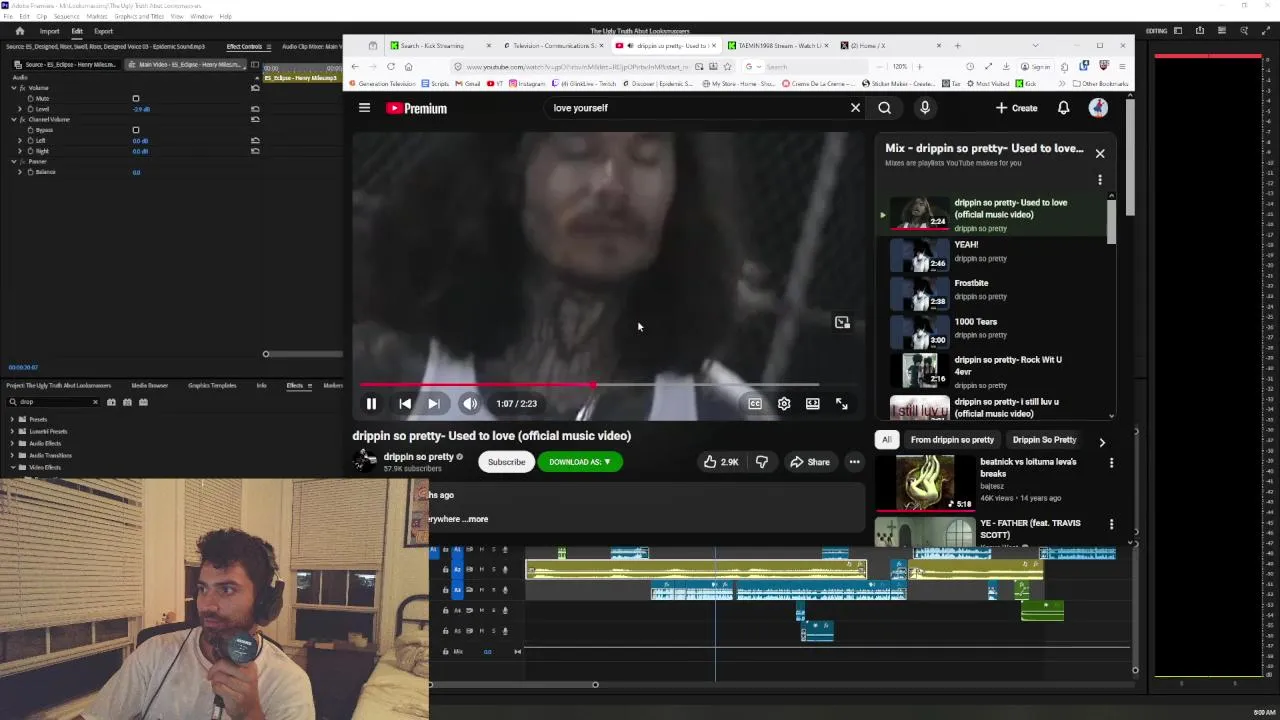Open a new browser tab
This screenshot has width=1280, height=720.
[x=957, y=46]
